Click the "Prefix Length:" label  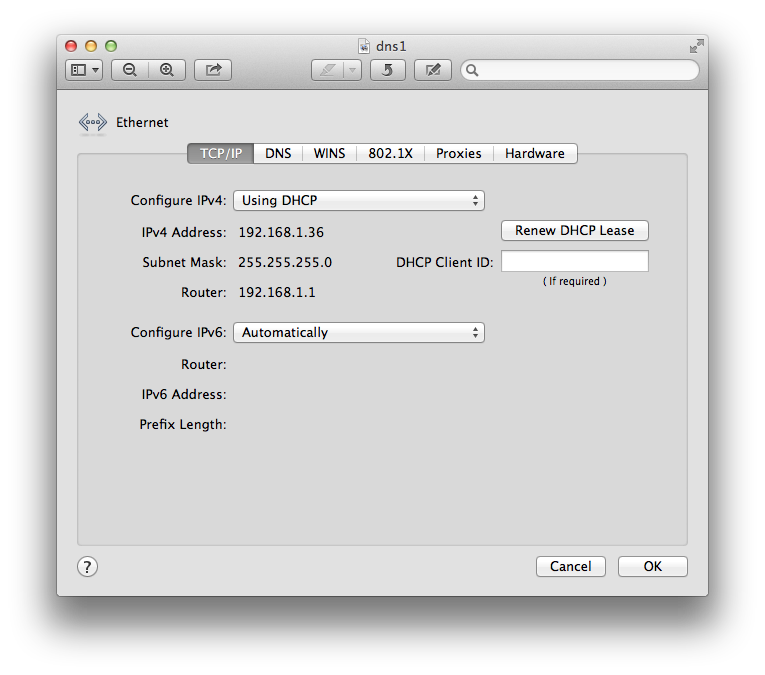(x=183, y=424)
